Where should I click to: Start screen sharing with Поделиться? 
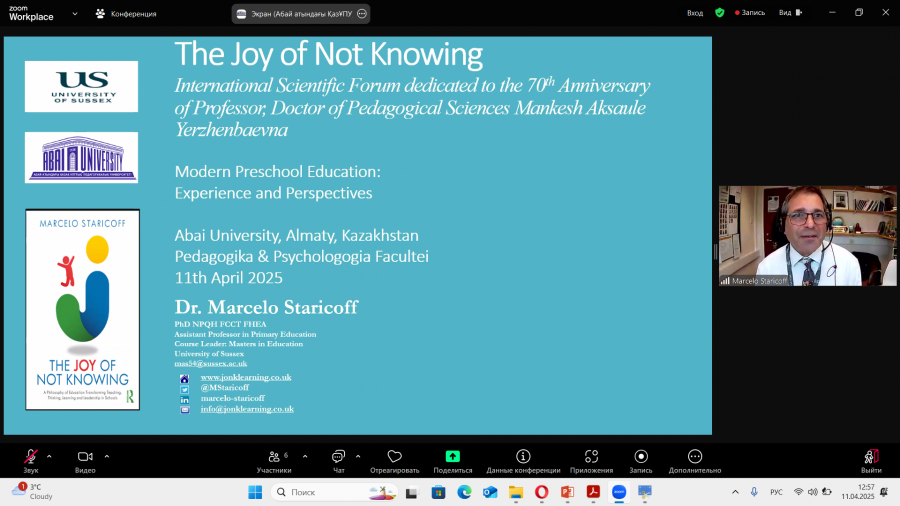point(452,461)
